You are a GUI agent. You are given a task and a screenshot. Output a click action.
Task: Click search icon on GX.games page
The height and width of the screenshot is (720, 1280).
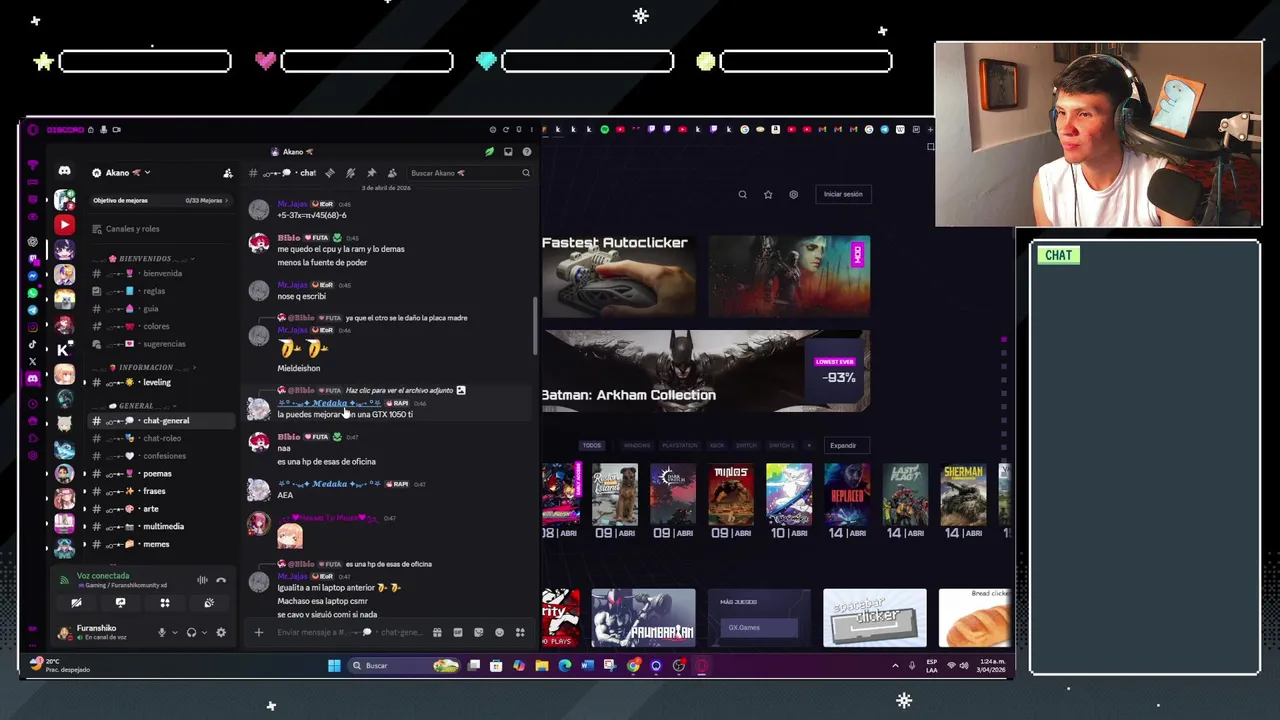click(742, 194)
